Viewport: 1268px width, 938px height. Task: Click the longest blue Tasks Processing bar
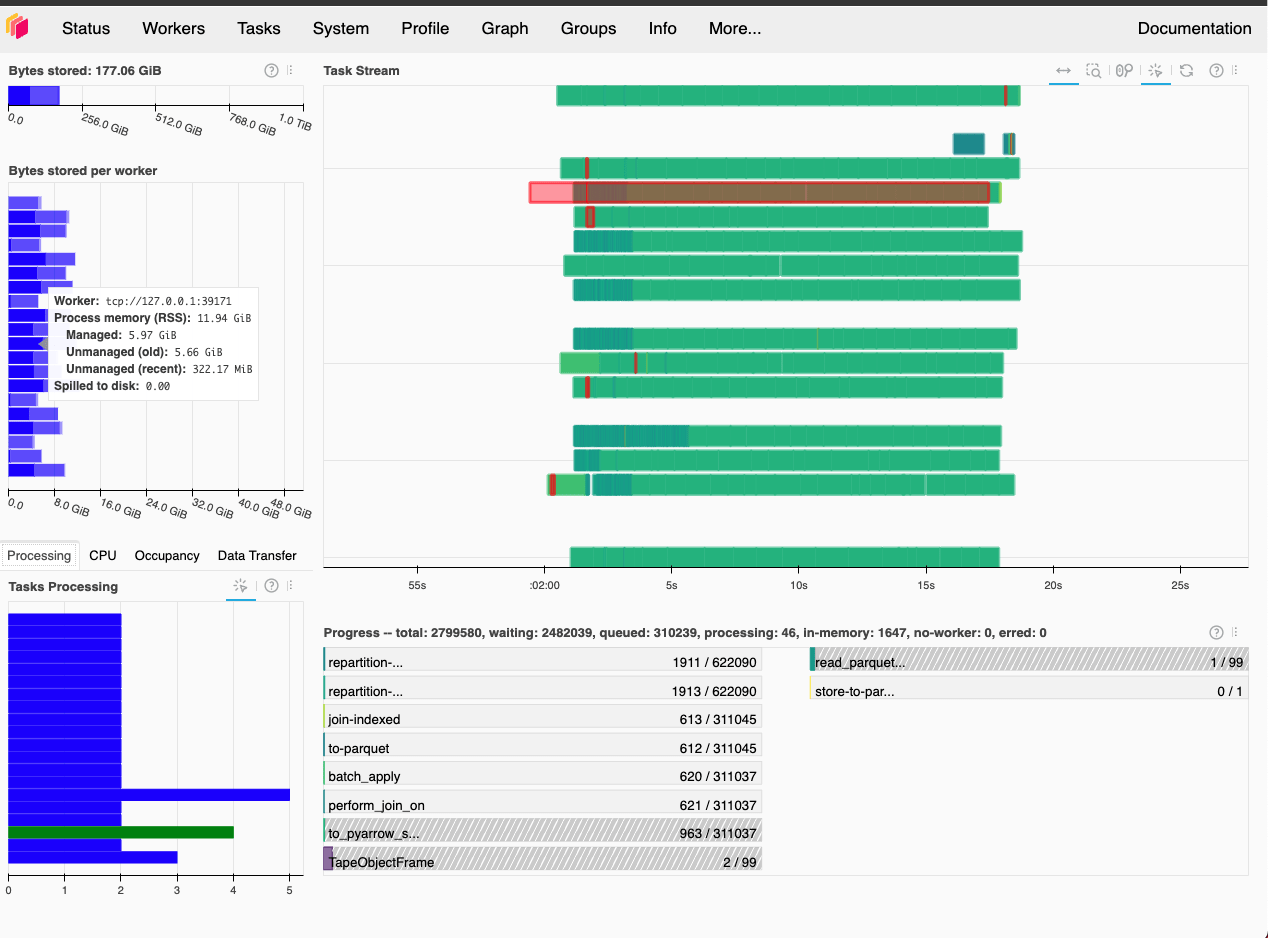[149, 795]
